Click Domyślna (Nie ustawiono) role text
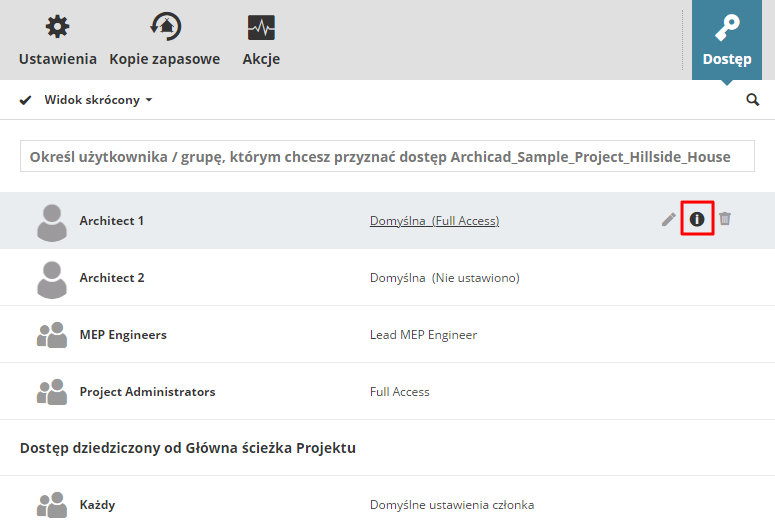 coord(444,278)
